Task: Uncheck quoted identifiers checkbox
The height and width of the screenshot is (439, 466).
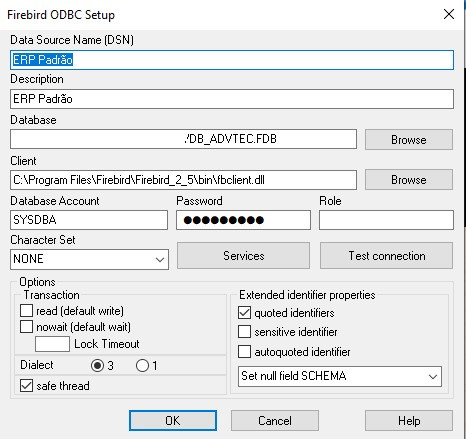Action: pos(244,313)
